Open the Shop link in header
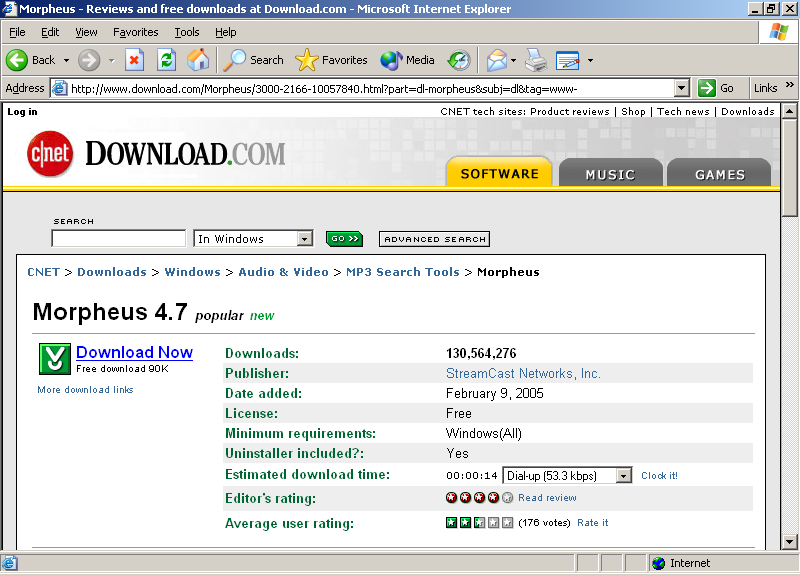This screenshot has width=800, height=576. 633,112
